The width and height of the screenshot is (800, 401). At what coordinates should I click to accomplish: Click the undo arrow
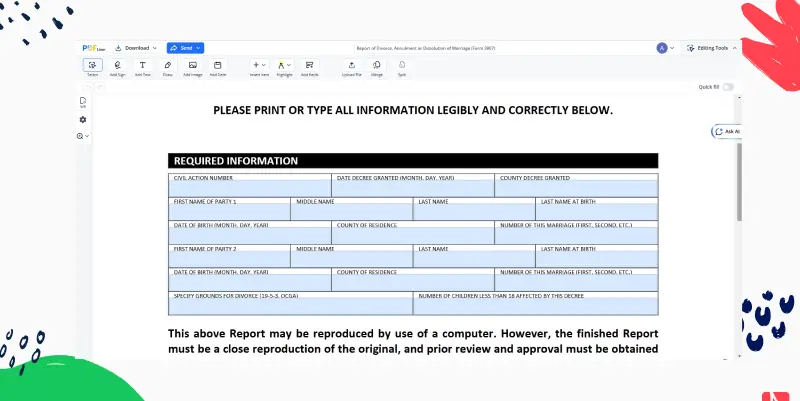[x=88, y=87]
